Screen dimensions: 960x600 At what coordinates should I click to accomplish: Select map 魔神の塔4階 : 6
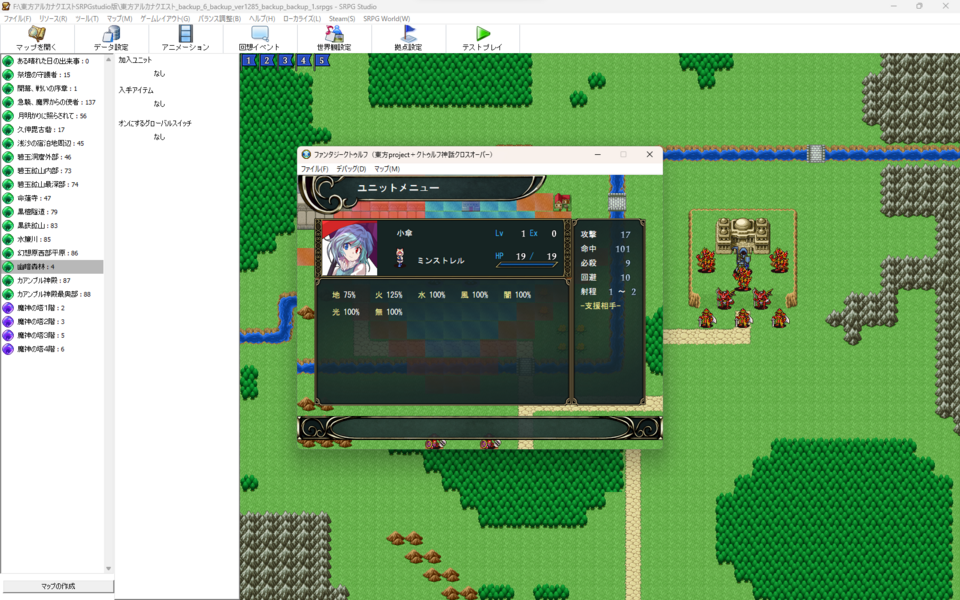pyautogui.click(x=52, y=349)
